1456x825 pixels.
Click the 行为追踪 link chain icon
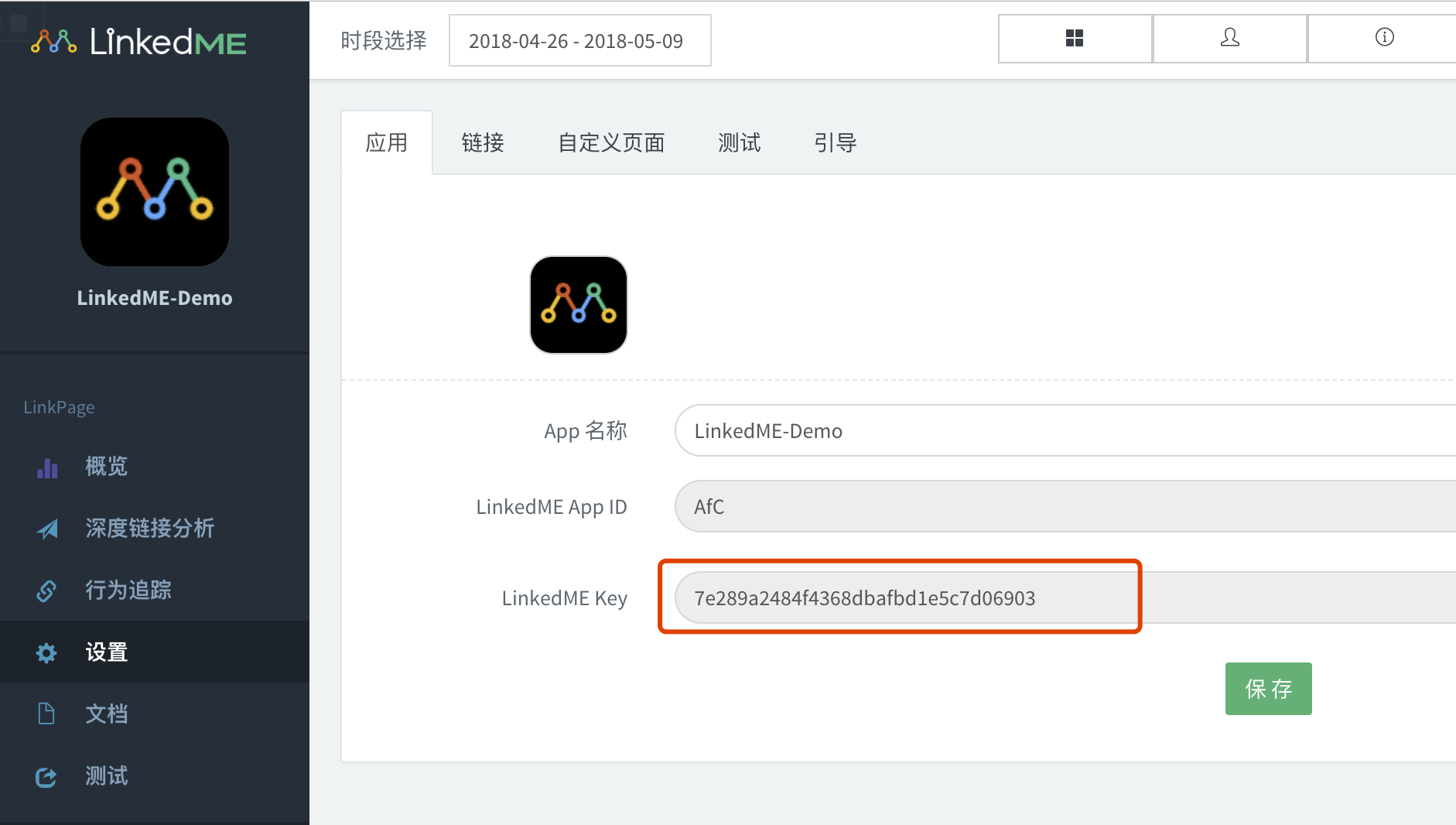pyautogui.click(x=46, y=591)
